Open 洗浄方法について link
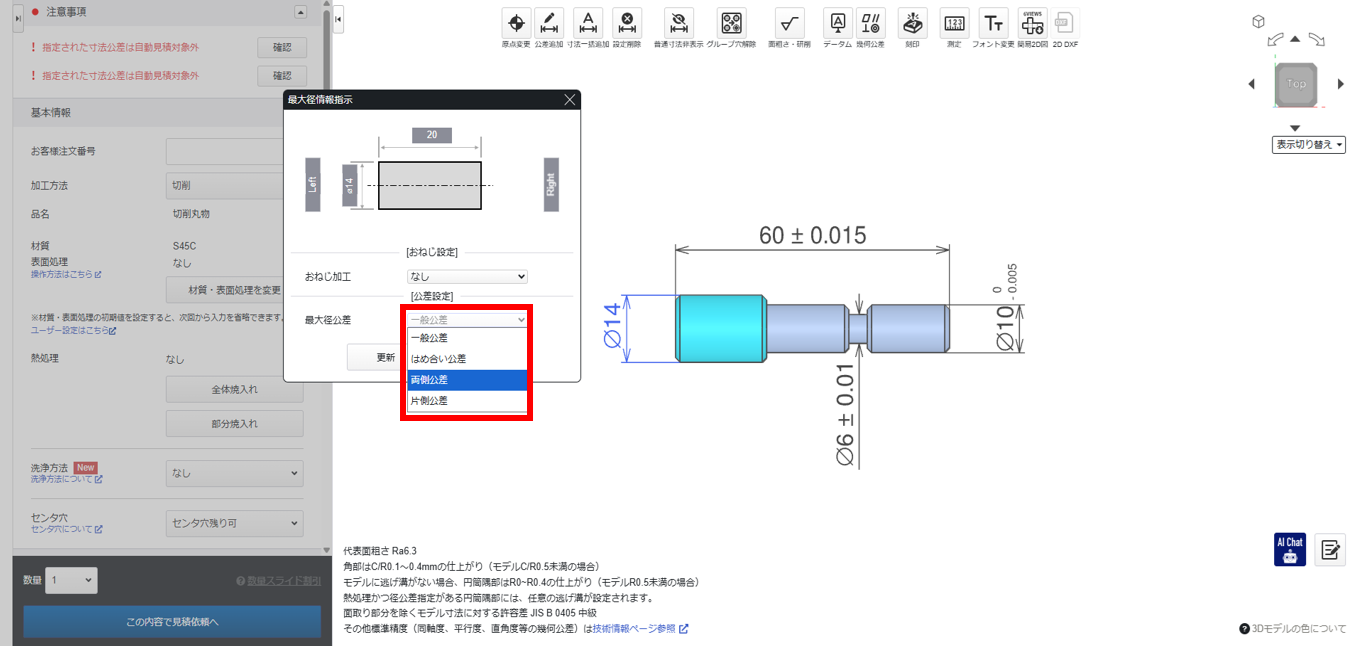 (x=66, y=479)
